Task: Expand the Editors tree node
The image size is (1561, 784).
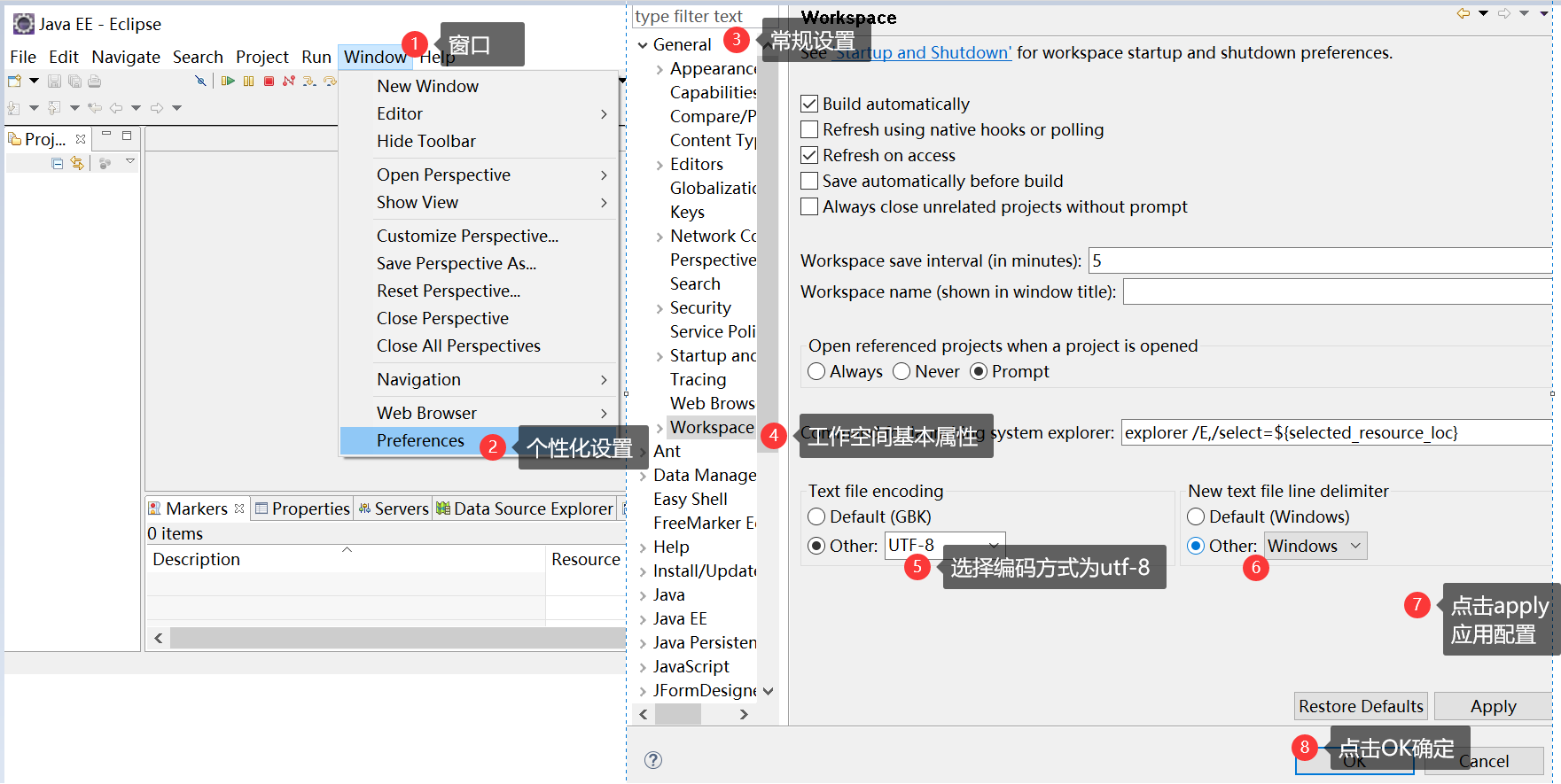Action: tap(660, 165)
